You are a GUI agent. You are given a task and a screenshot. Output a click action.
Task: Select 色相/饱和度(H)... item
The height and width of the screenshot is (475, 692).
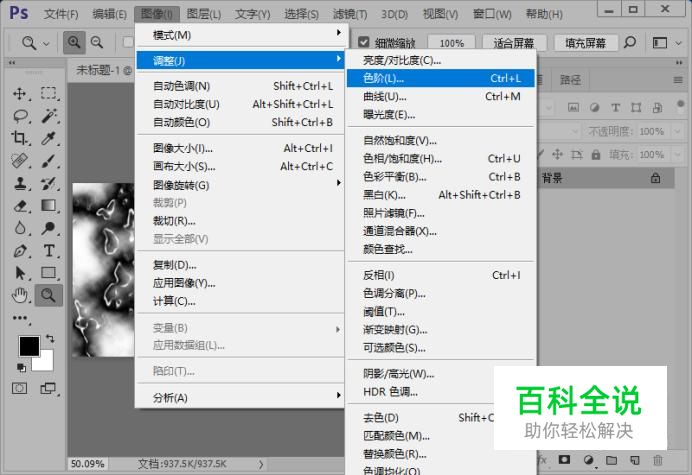440,158
